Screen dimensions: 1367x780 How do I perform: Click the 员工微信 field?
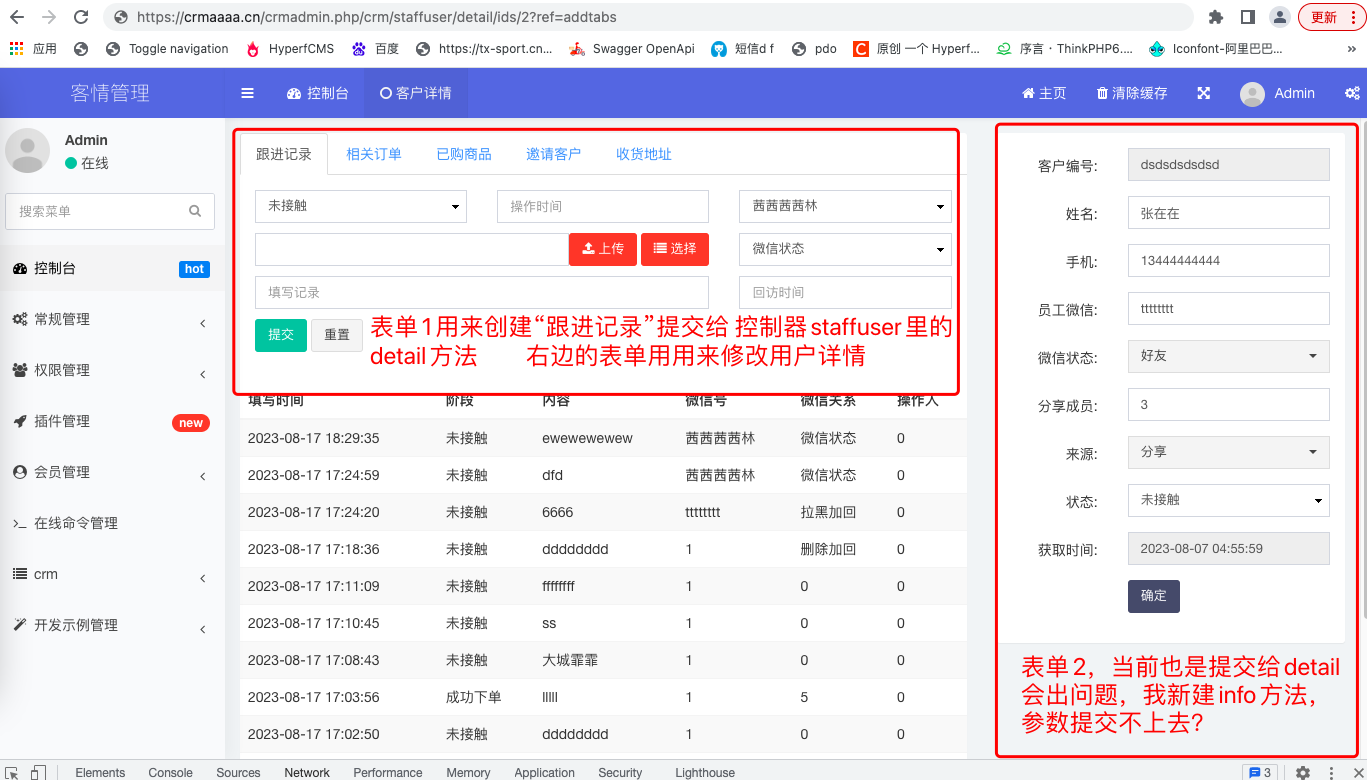1229,309
